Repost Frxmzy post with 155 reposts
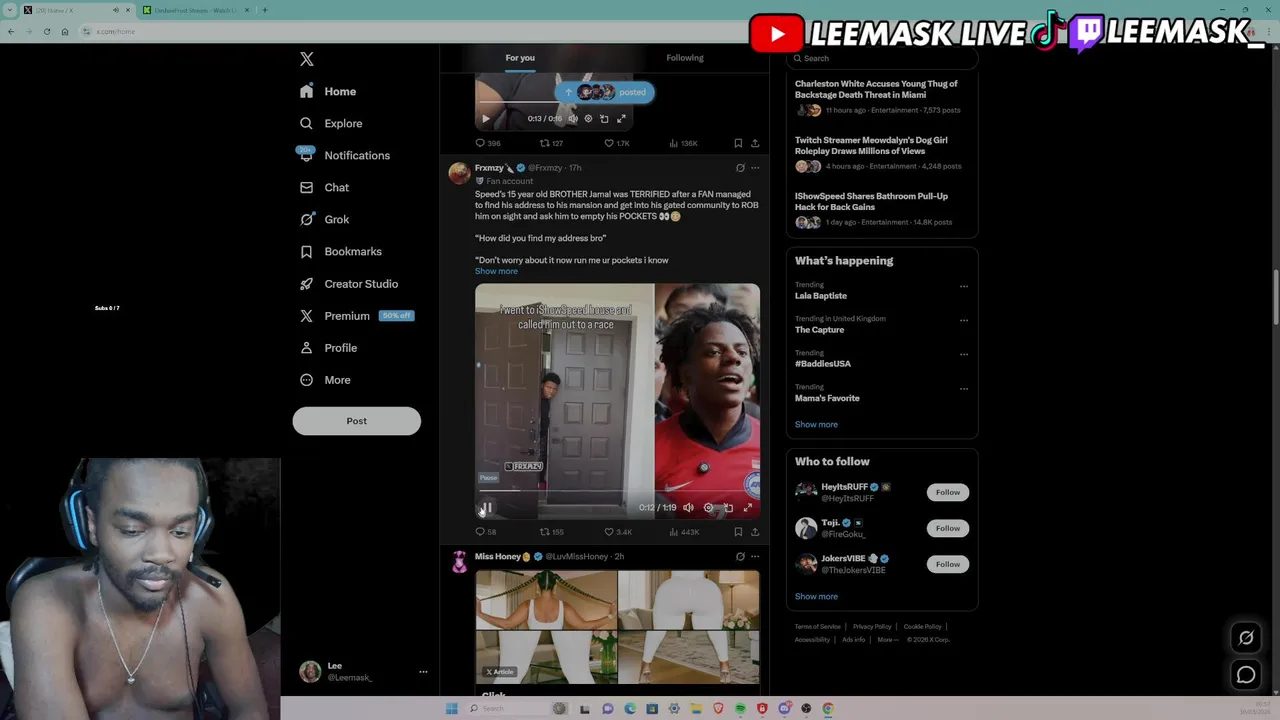The image size is (1280, 720). (551, 532)
